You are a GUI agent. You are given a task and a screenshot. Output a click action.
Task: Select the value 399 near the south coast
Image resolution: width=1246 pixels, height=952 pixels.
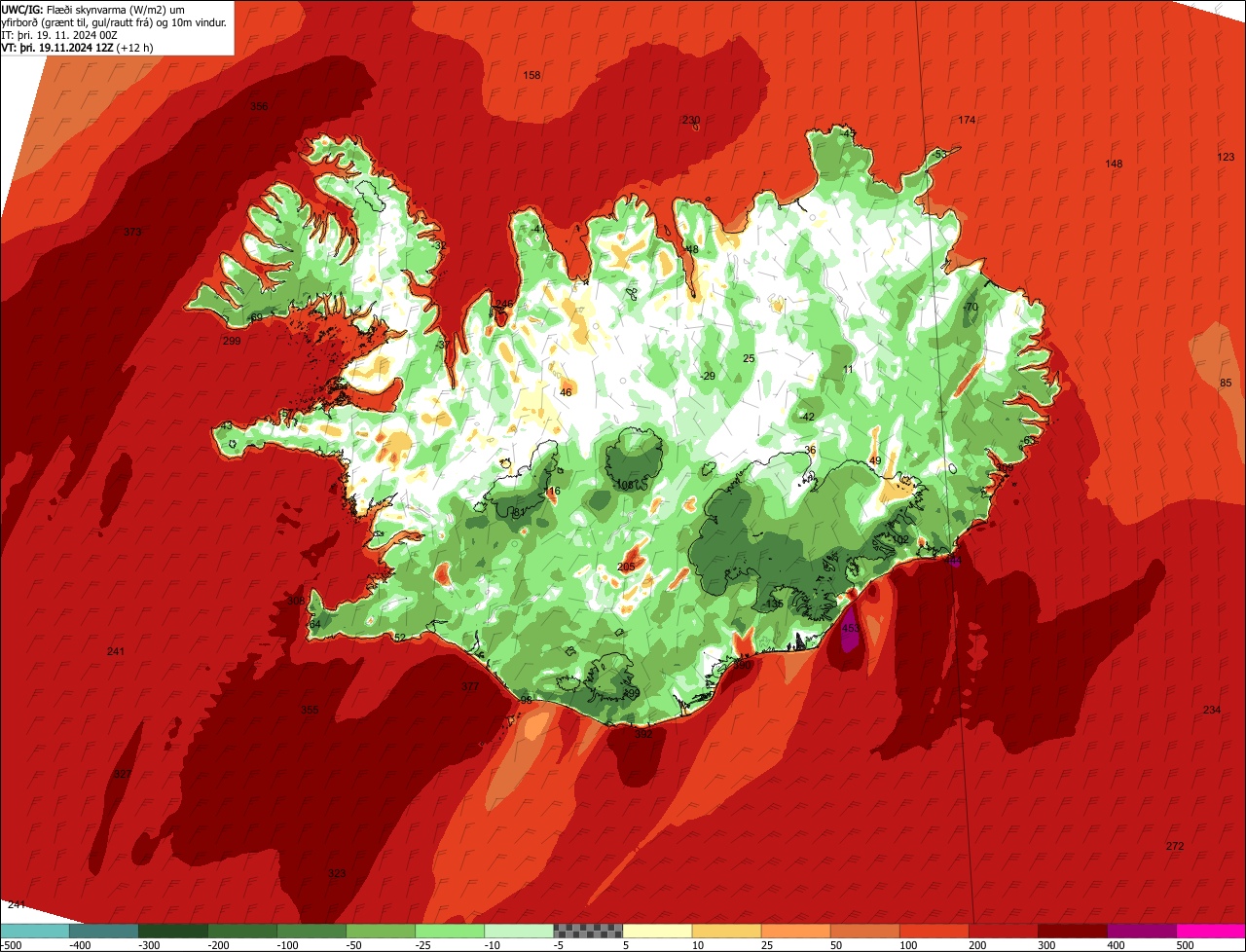click(632, 693)
